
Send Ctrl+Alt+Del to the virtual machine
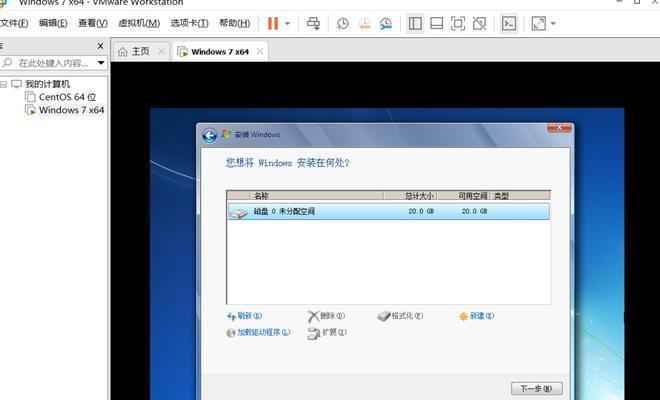pos(313,23)
